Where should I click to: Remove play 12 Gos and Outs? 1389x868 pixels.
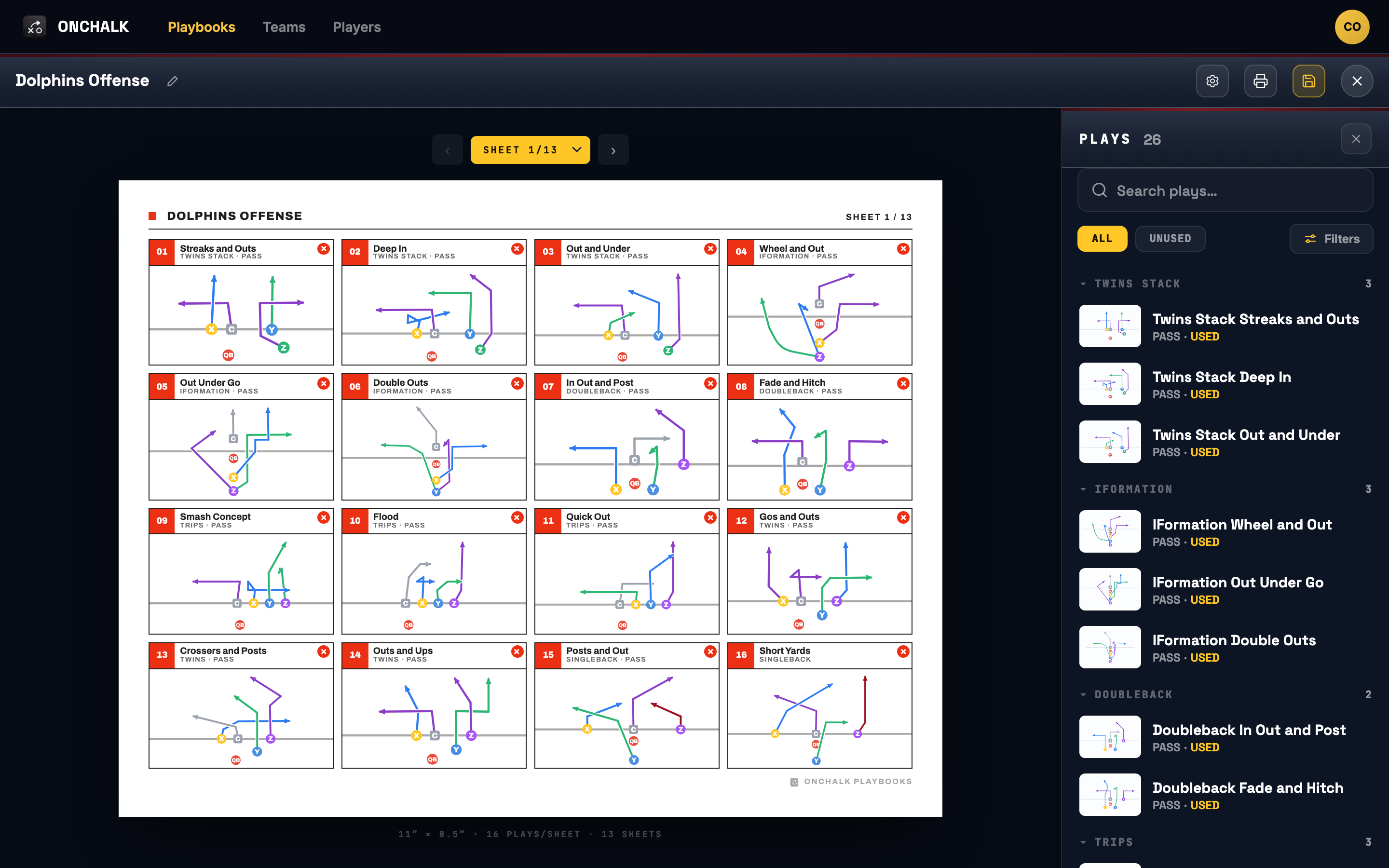[903, 517]
